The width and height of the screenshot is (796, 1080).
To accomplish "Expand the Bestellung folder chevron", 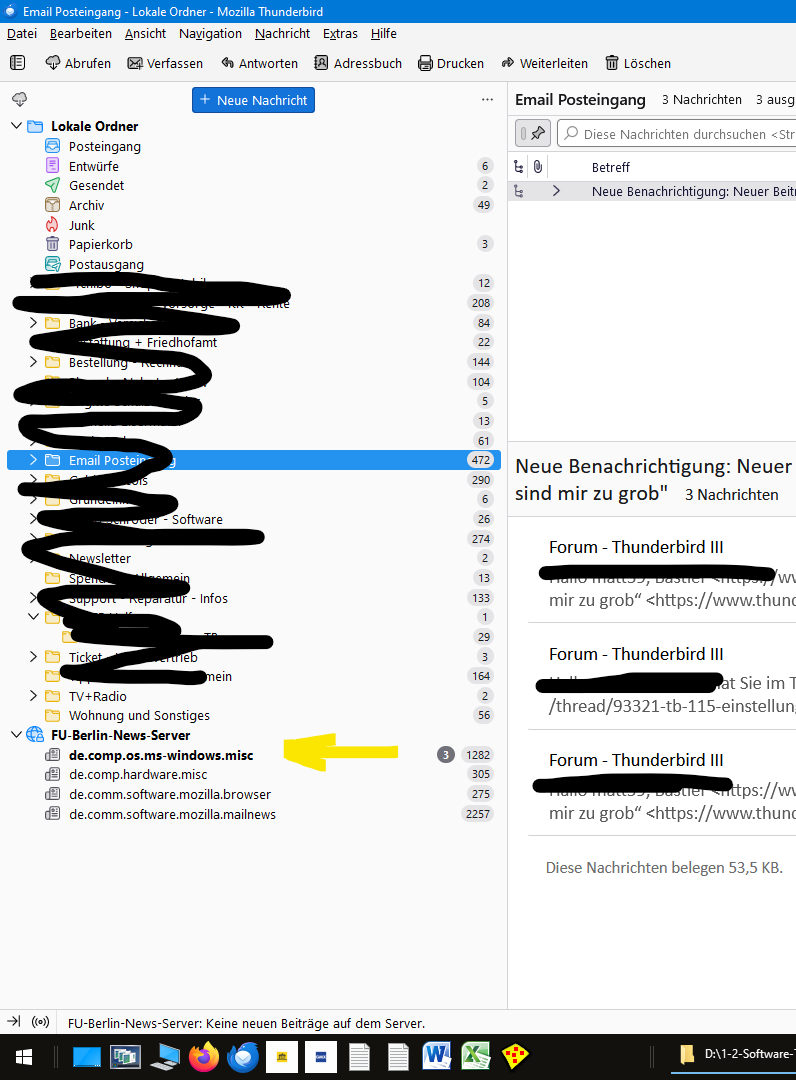I will (33, 362).
